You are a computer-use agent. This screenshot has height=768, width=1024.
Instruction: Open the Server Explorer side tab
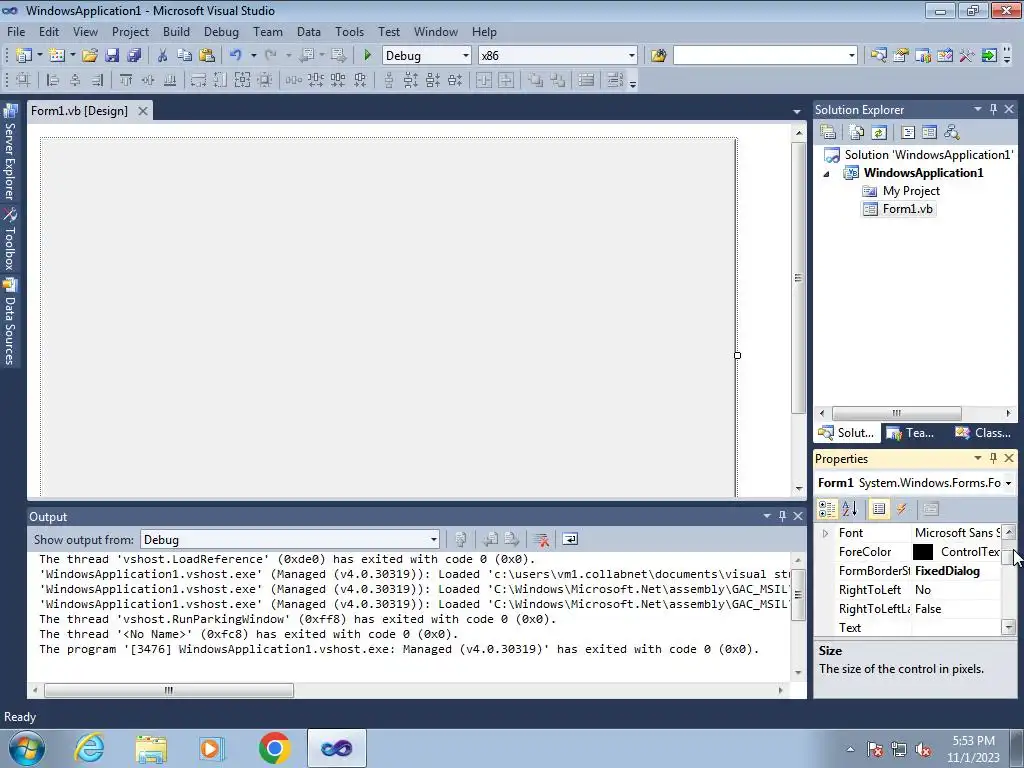pos(10,152)
